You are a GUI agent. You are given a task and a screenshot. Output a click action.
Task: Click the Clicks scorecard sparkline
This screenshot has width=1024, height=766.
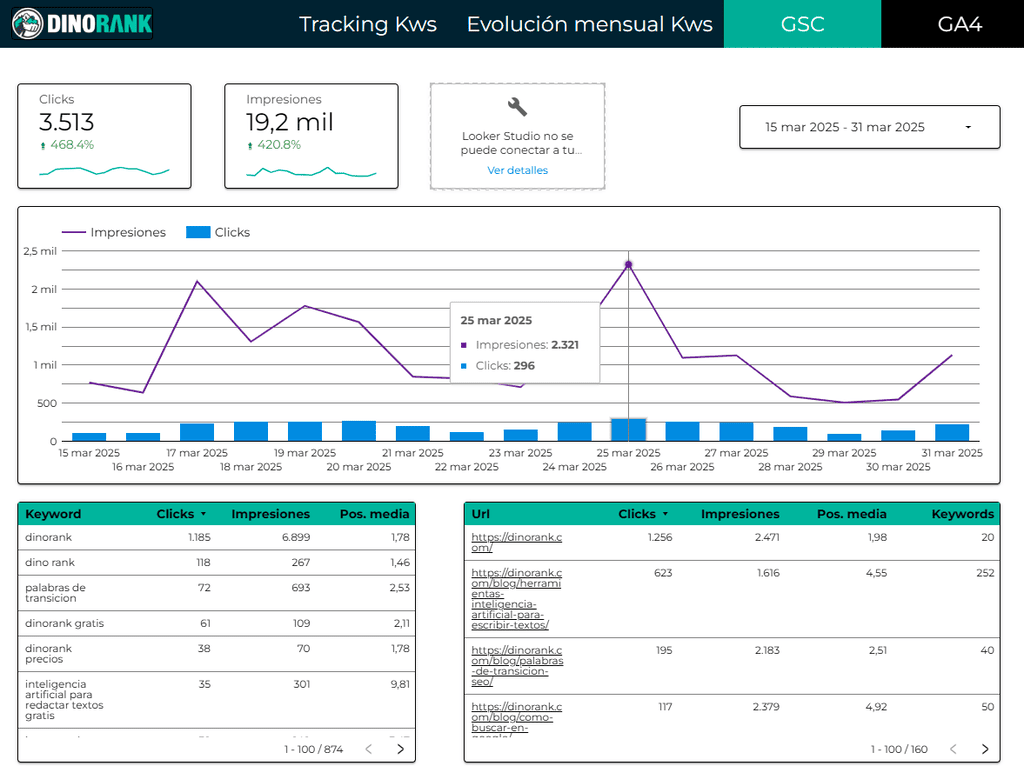[104, 171]
